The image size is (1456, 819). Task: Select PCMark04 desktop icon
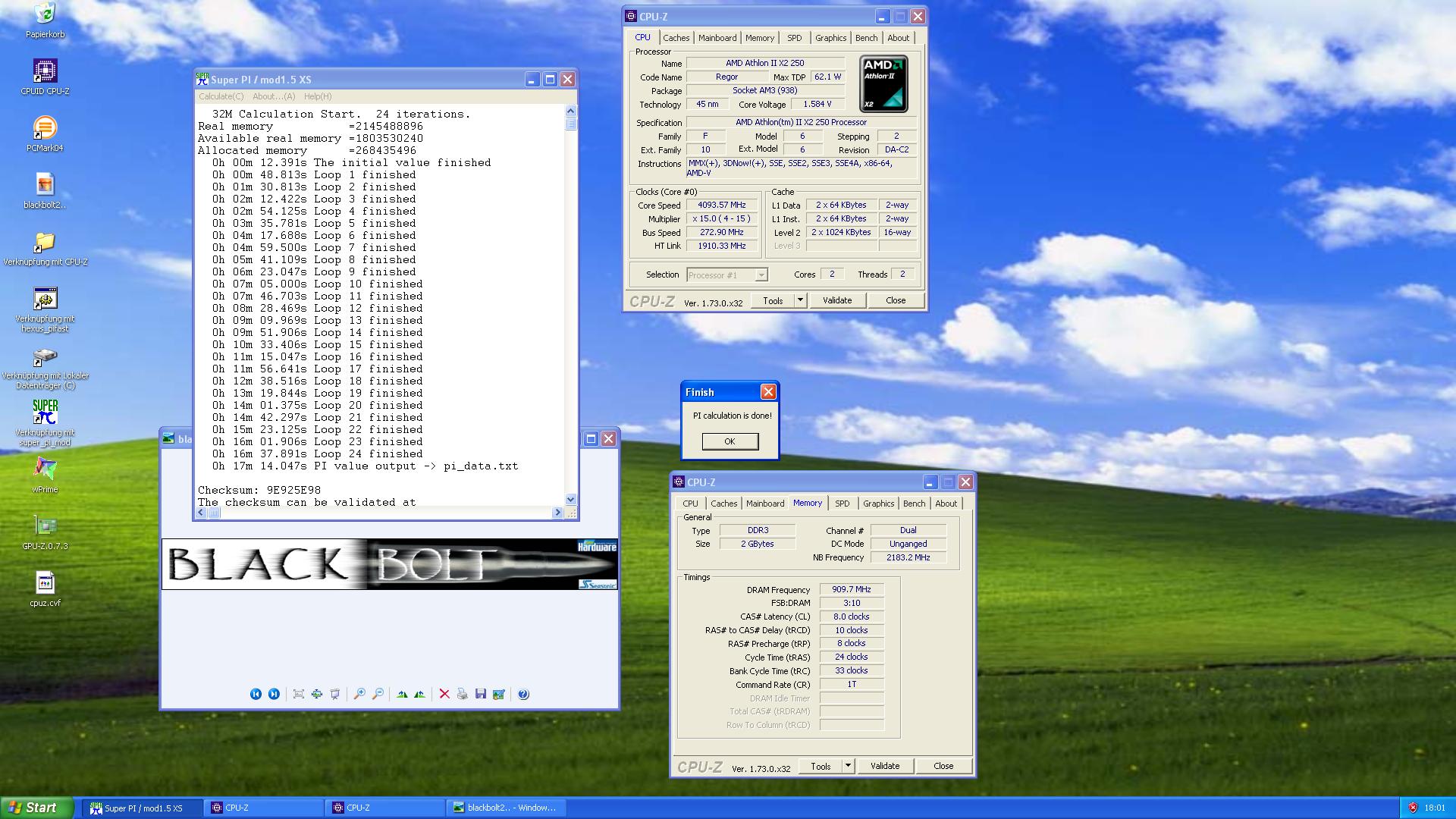[45, 134]
